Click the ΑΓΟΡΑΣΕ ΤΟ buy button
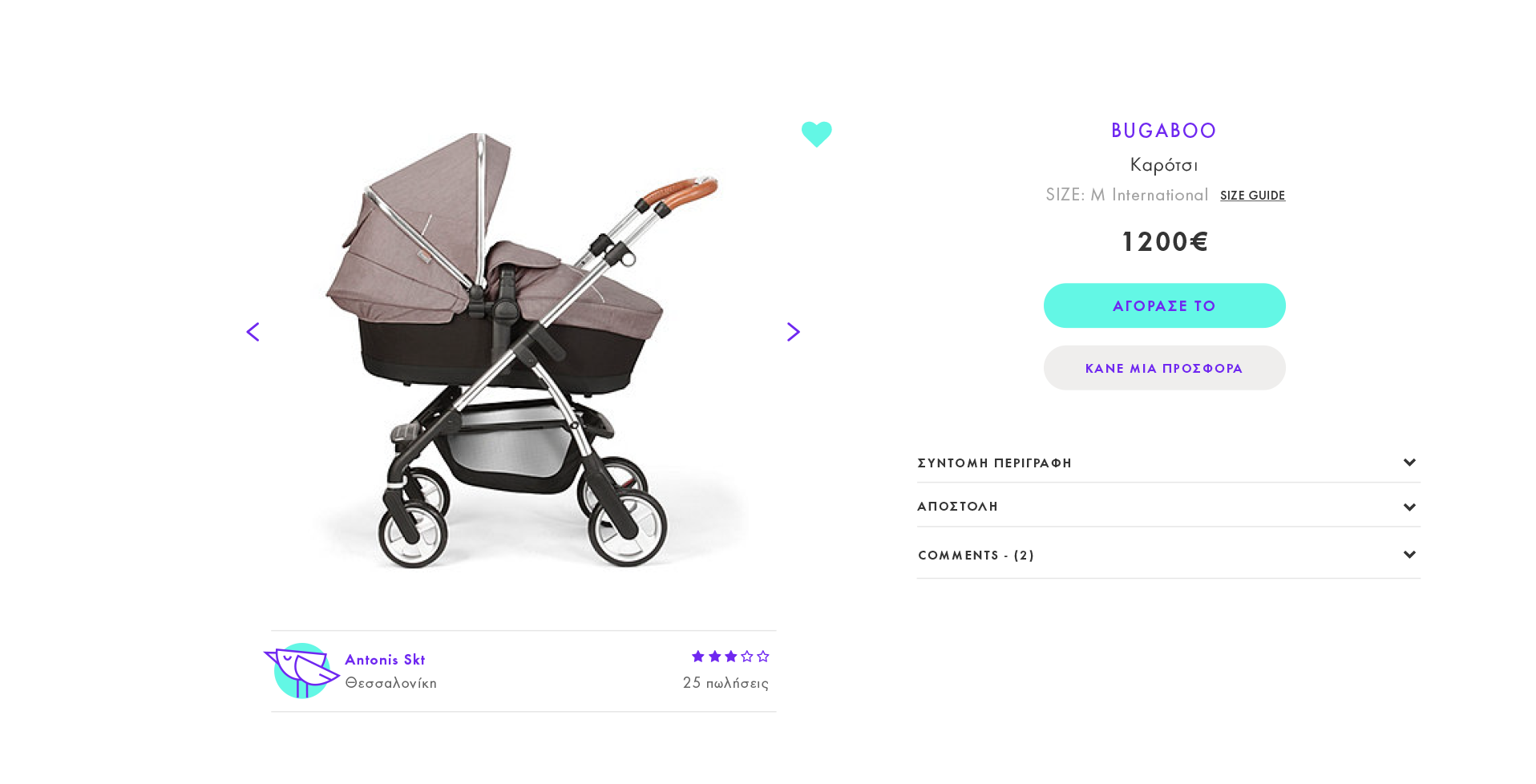This screenshot has width=1536, height=784. [x=1163, y=305]
